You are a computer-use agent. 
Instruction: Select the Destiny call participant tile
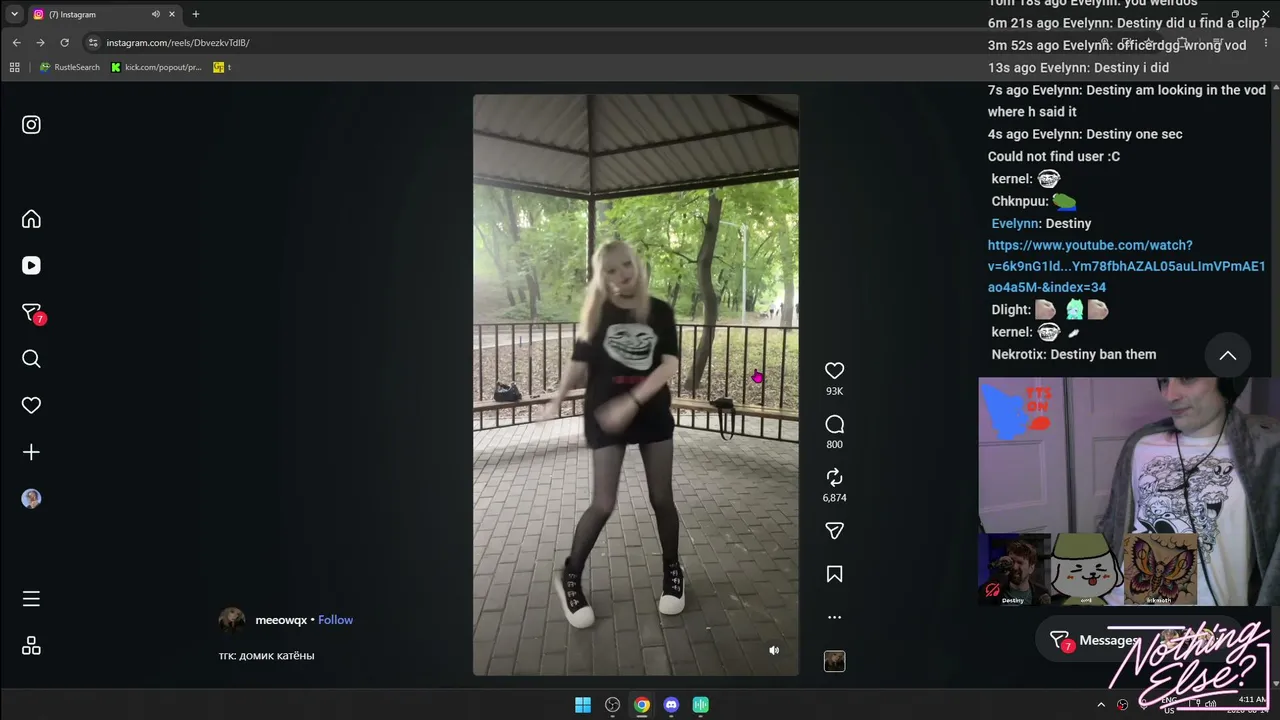click(1014, 569)
